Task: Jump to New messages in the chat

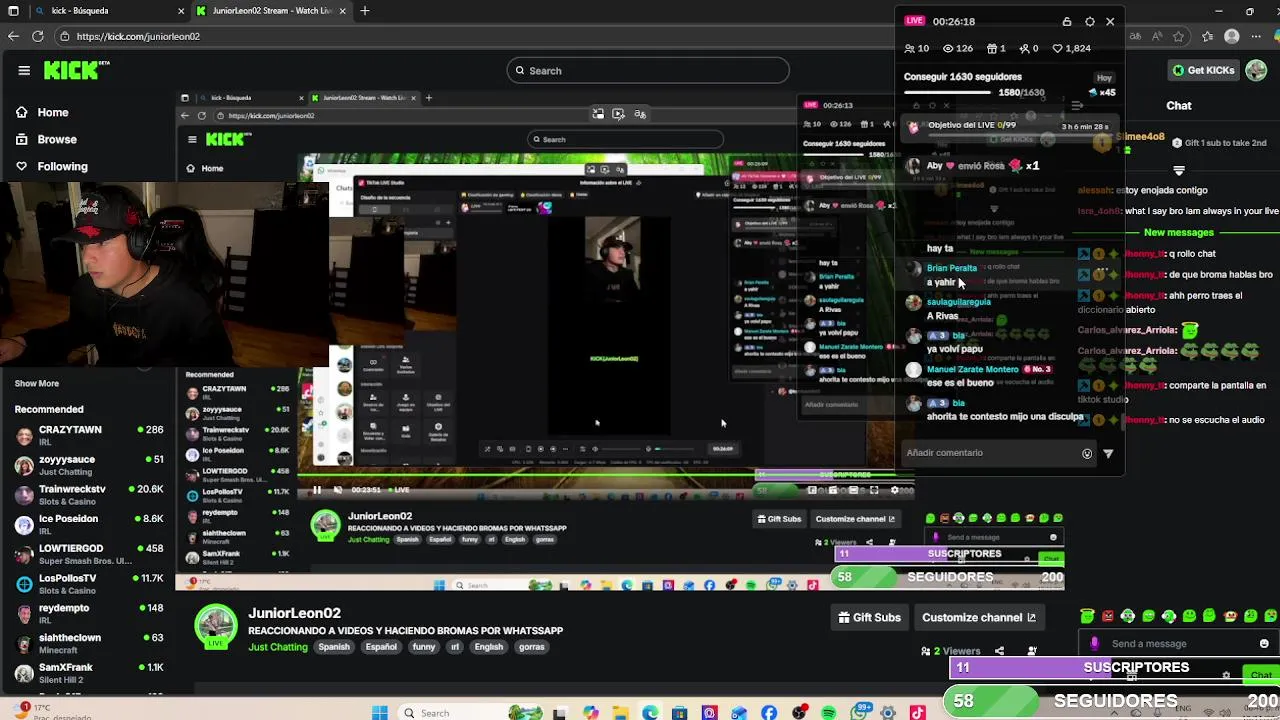Action: click(1179, 232)
